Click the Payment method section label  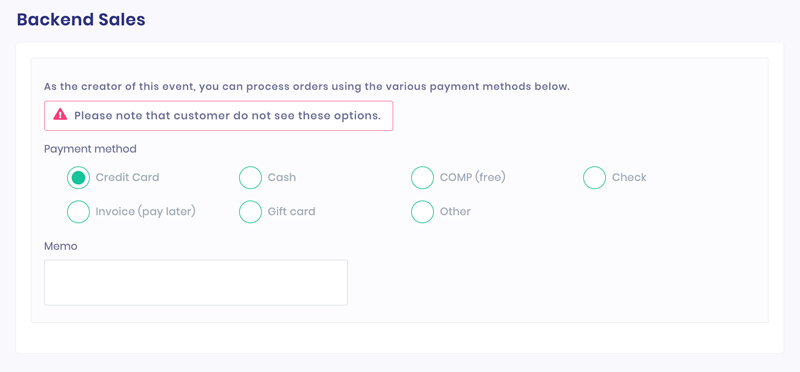tap(90, 149)
